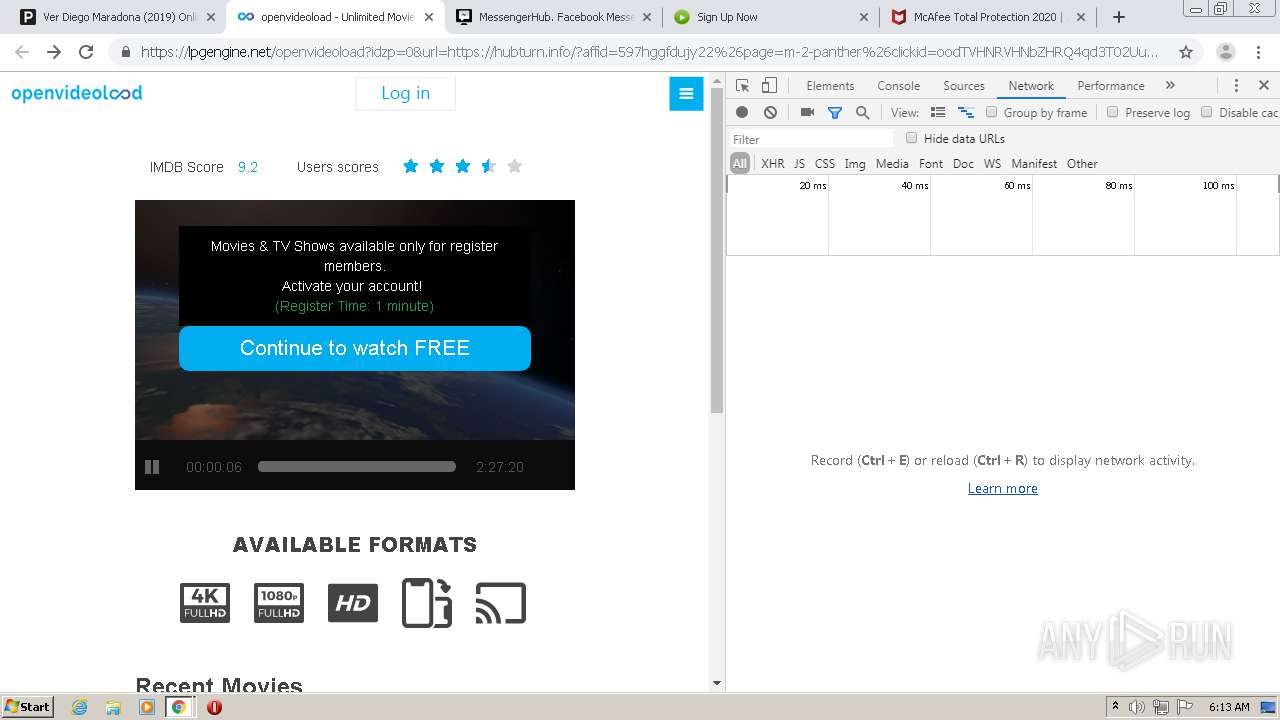Image resolution: width=1280 pixels, height=720 pixels.
Task: Filter requests by Media type
Action: (x=892, y=164)
